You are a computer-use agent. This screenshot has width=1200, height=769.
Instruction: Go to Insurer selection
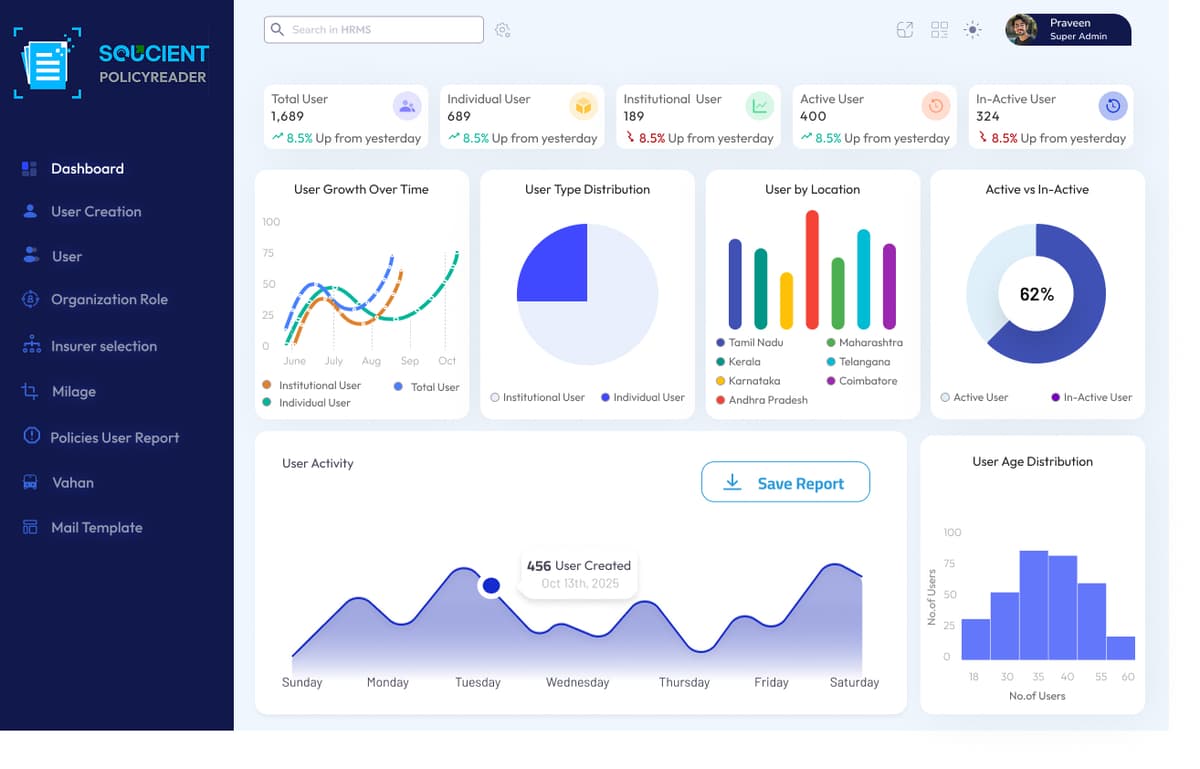coord(104,345)
